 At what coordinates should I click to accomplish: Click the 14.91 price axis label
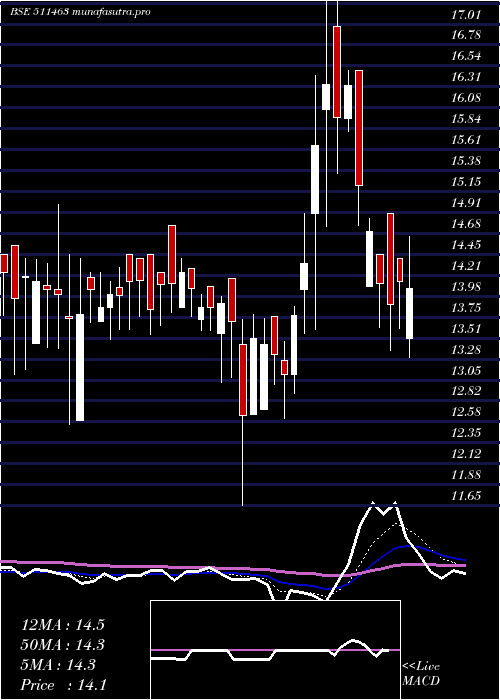pos(466,203)
